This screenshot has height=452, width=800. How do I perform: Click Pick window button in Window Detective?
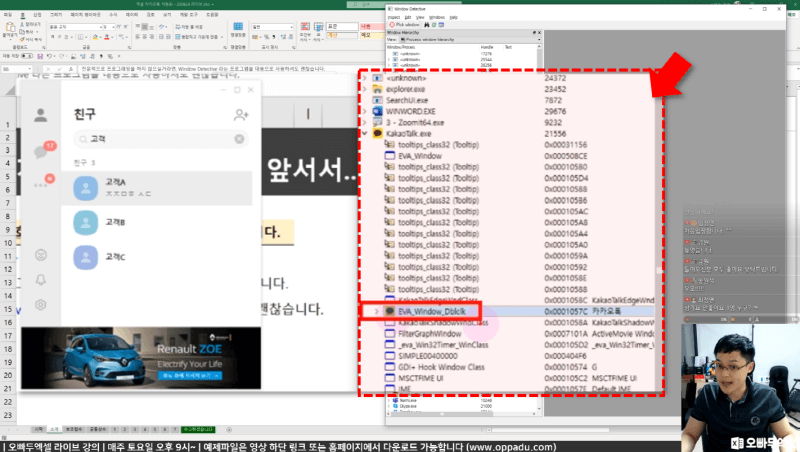pos(405,24)
